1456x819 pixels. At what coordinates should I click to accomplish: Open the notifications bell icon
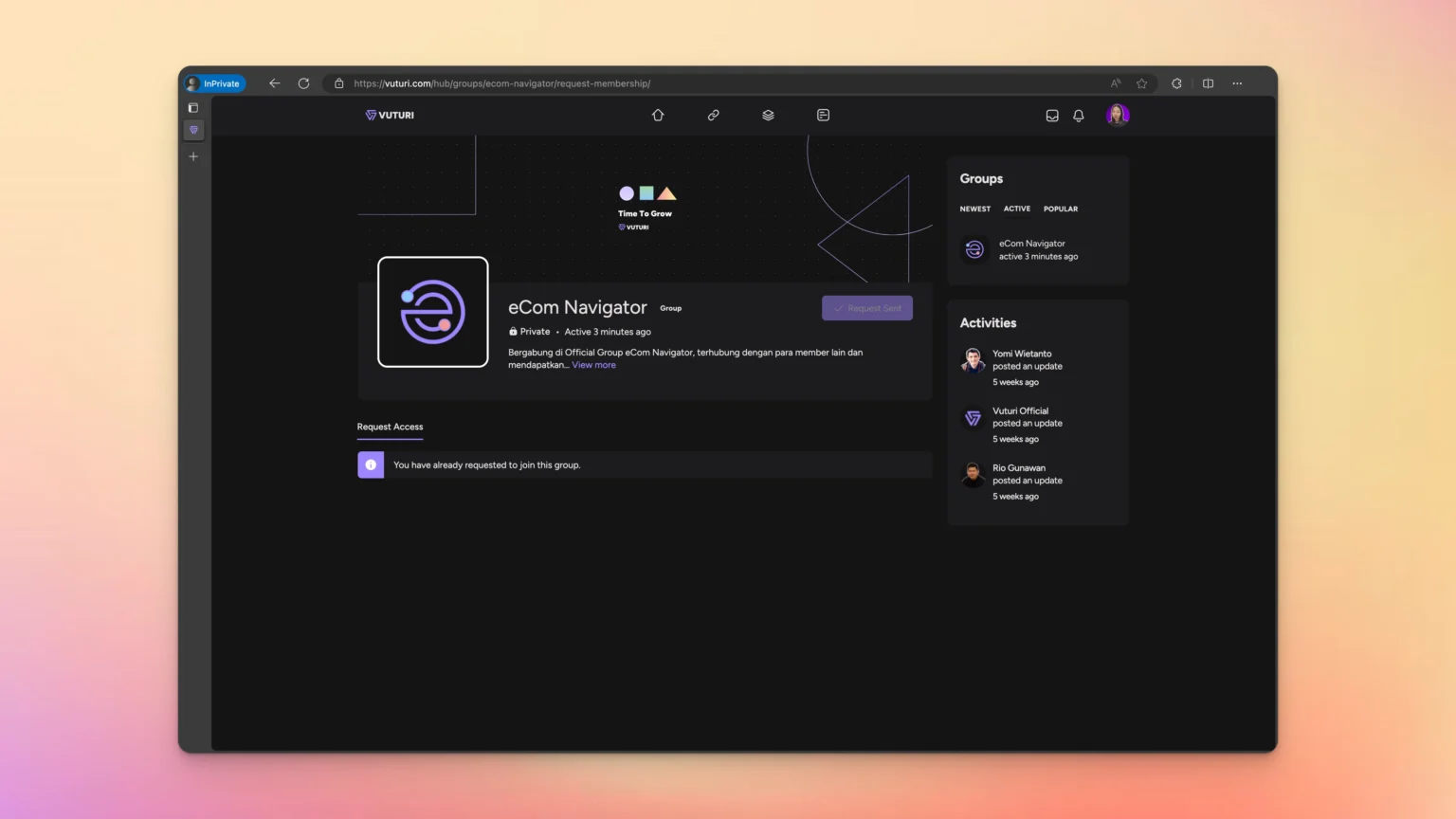(x=1079, y=116)
